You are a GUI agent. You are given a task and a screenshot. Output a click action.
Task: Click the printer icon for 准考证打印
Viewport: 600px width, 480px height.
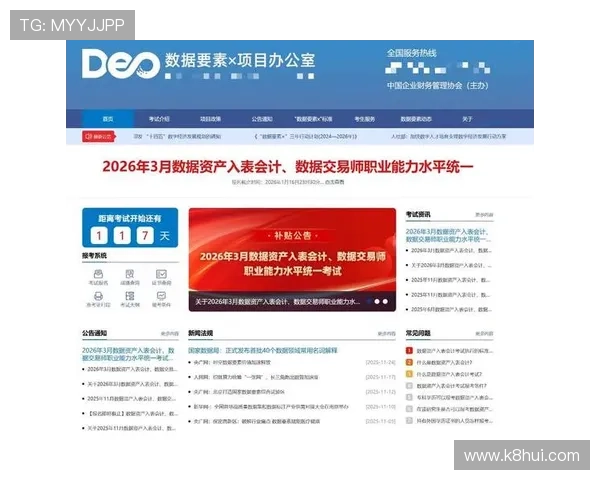click(98, 296)
